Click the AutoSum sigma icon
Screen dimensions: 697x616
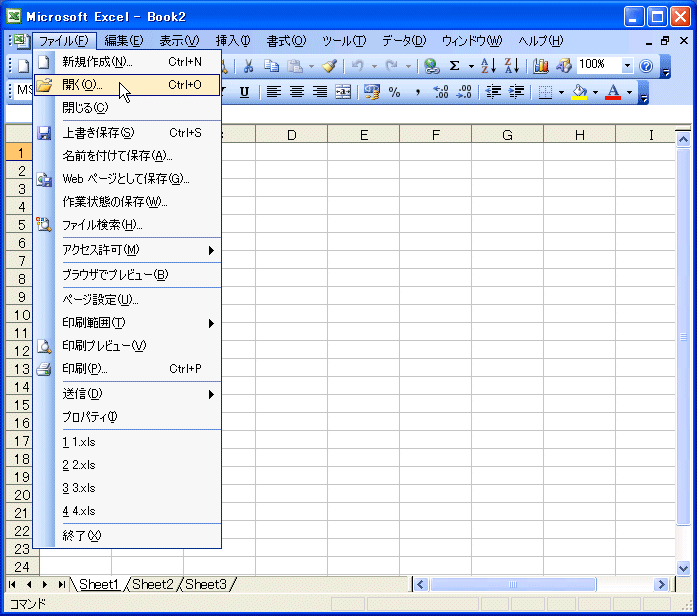click(454, 66)
